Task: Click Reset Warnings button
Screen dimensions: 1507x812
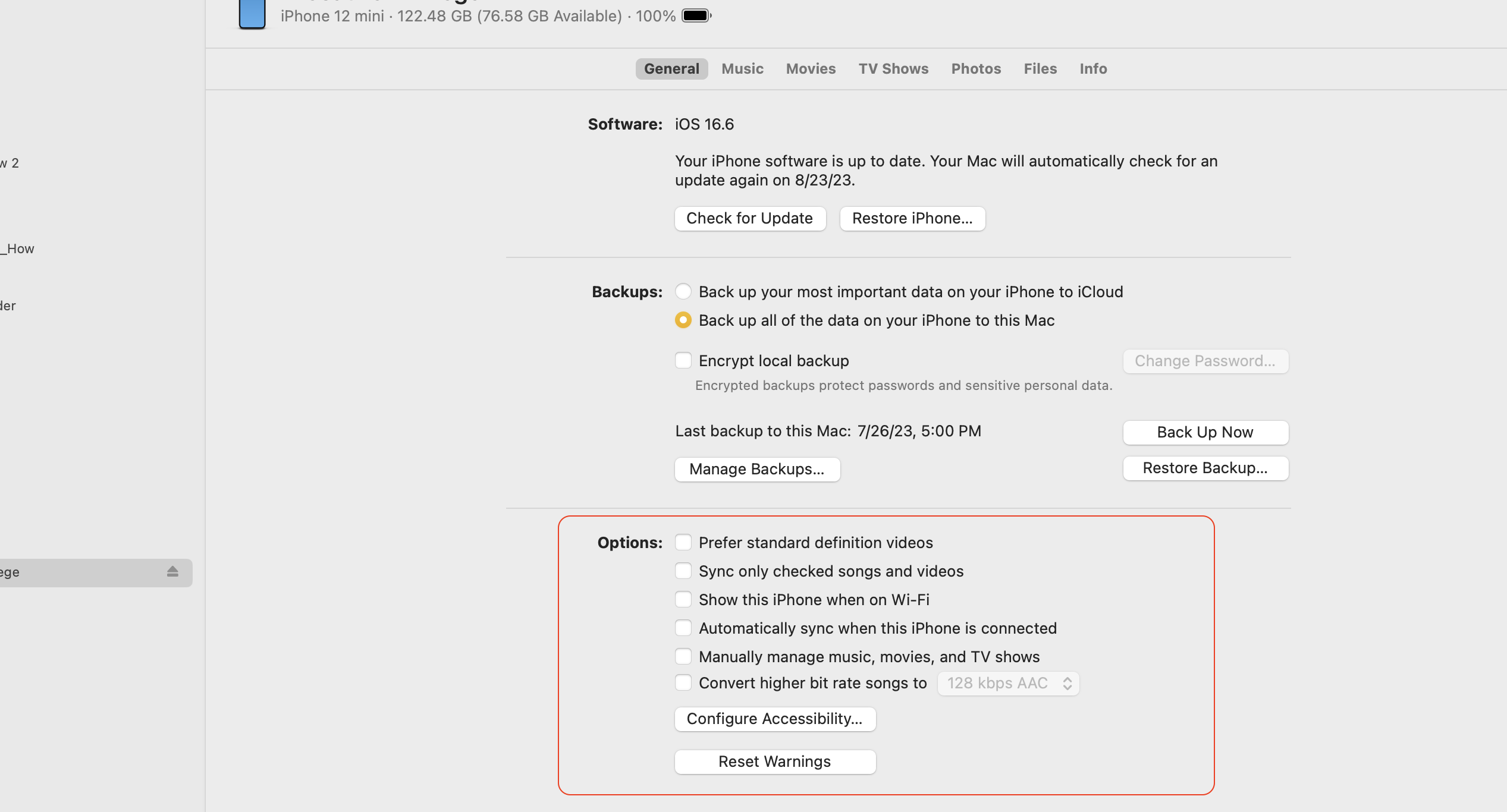Action: tap(775, 761)
